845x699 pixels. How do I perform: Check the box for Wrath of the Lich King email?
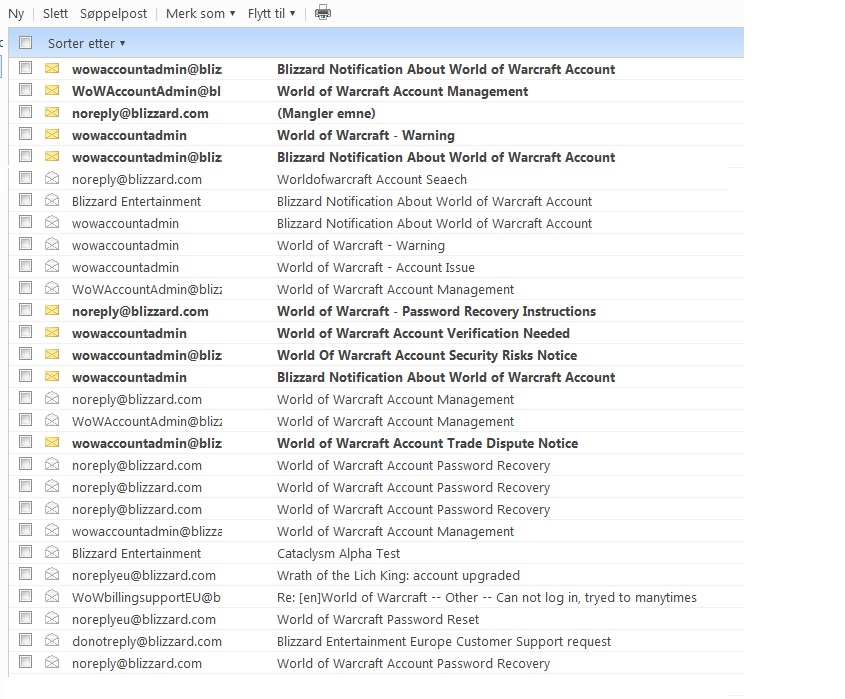coord(25,574)
